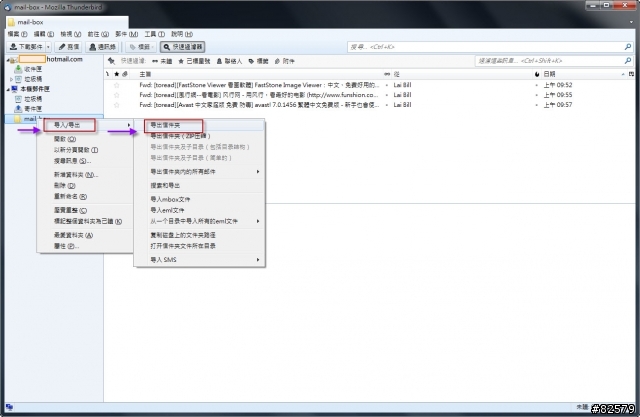Screen dimensions: 640x417
Task: Expand the Trash folder under hotmail account
Action: [11, 79]
